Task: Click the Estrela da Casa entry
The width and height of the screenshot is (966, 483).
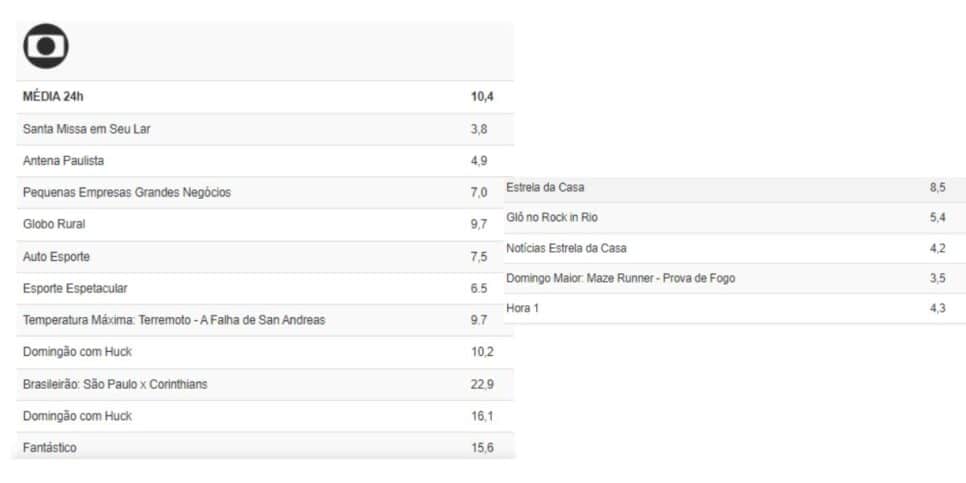Action: pyautogui.click(x=735, y=188)
